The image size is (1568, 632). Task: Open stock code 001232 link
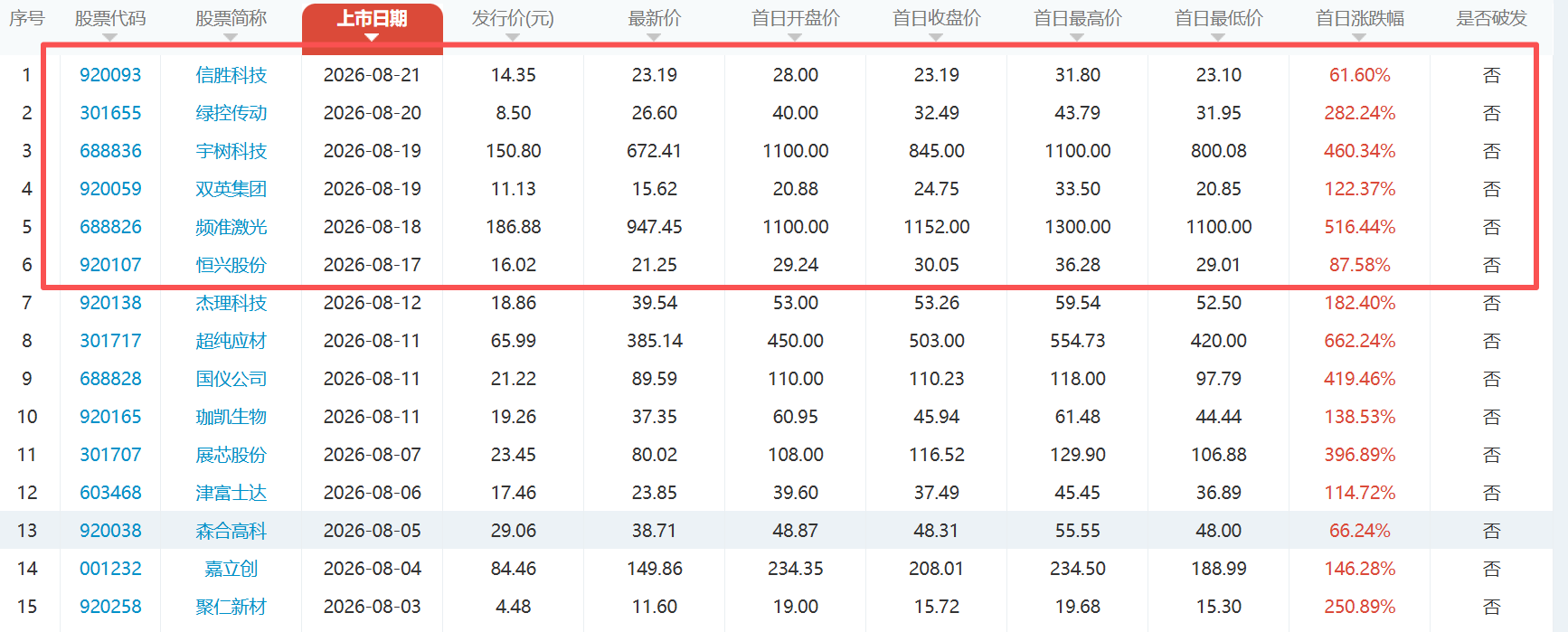click(x=110, y=569)
